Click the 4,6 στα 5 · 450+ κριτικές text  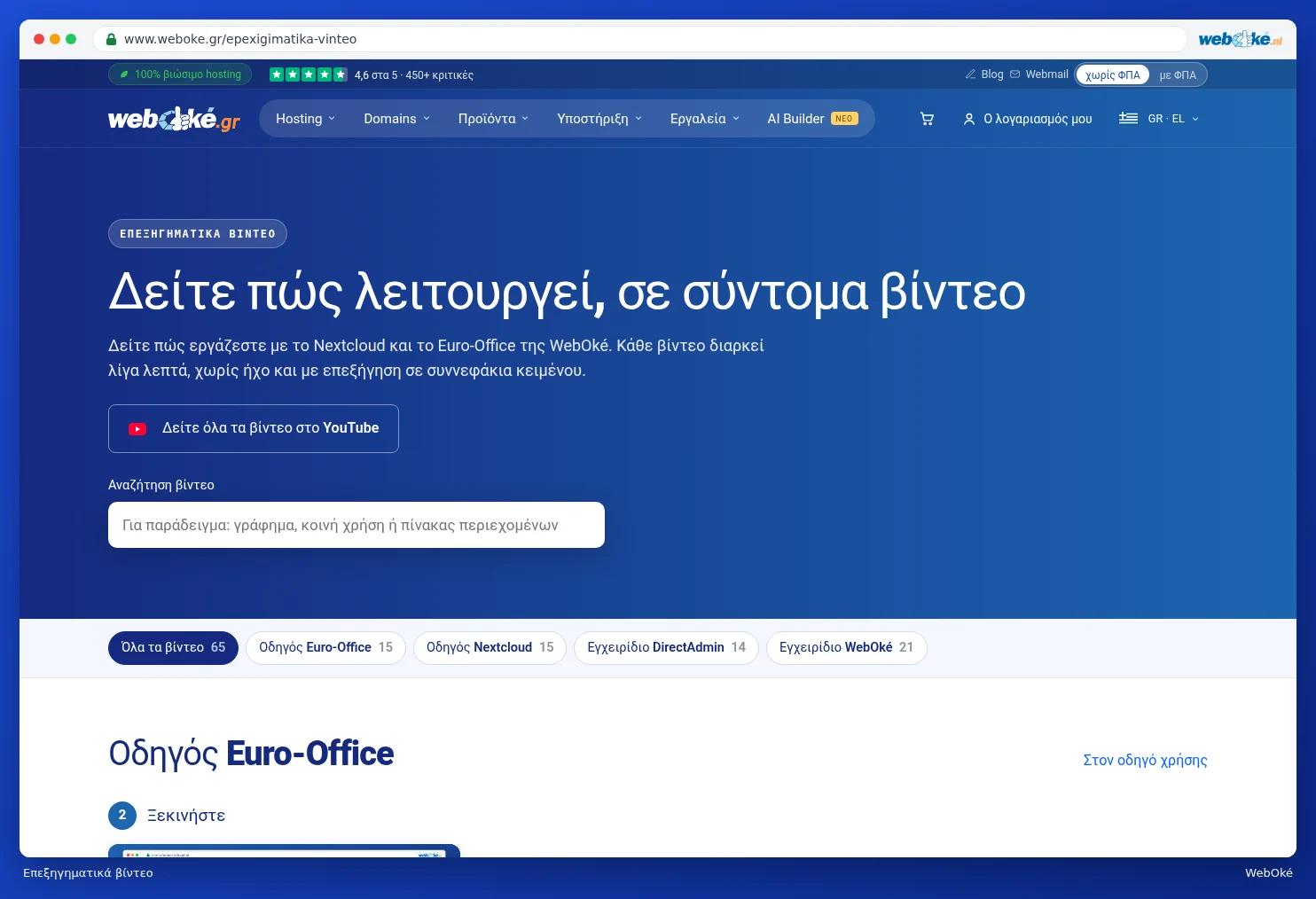click(414, 75)
